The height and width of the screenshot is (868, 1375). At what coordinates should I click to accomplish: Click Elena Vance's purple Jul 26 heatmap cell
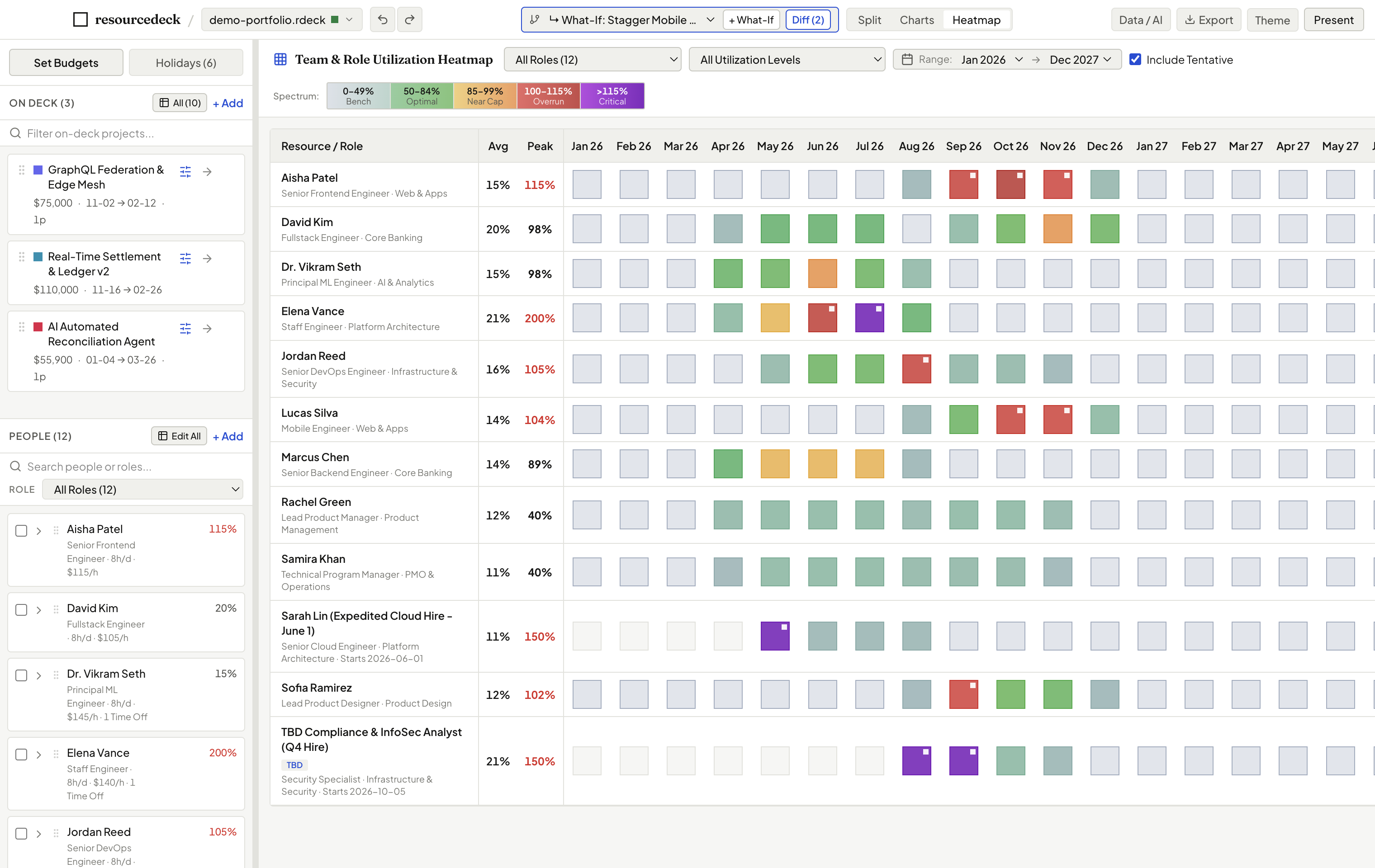(x=869, y=318)
